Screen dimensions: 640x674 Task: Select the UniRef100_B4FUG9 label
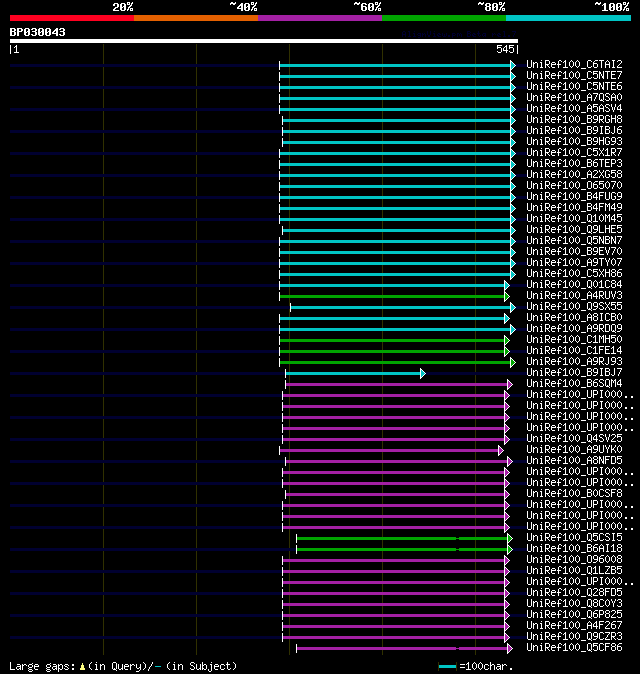point(574,196)
